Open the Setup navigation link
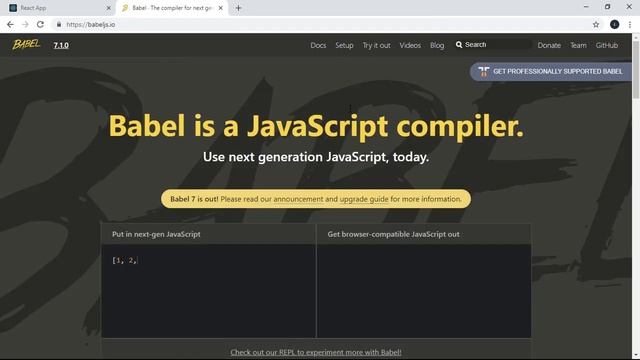 pos(344,45)
